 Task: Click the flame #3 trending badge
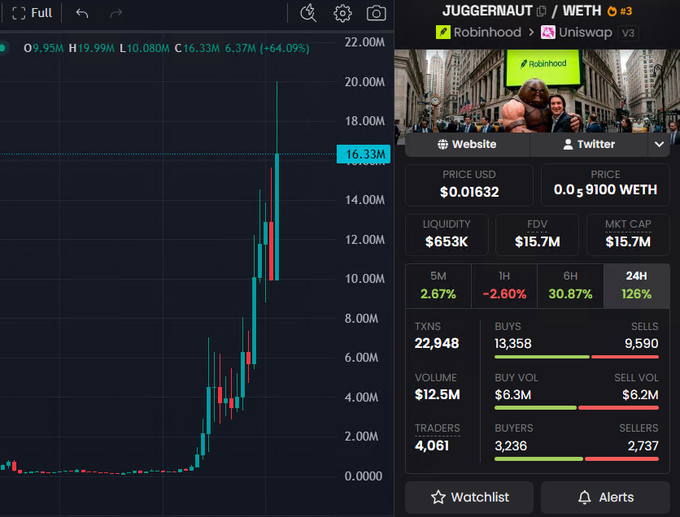pos(619,11)
